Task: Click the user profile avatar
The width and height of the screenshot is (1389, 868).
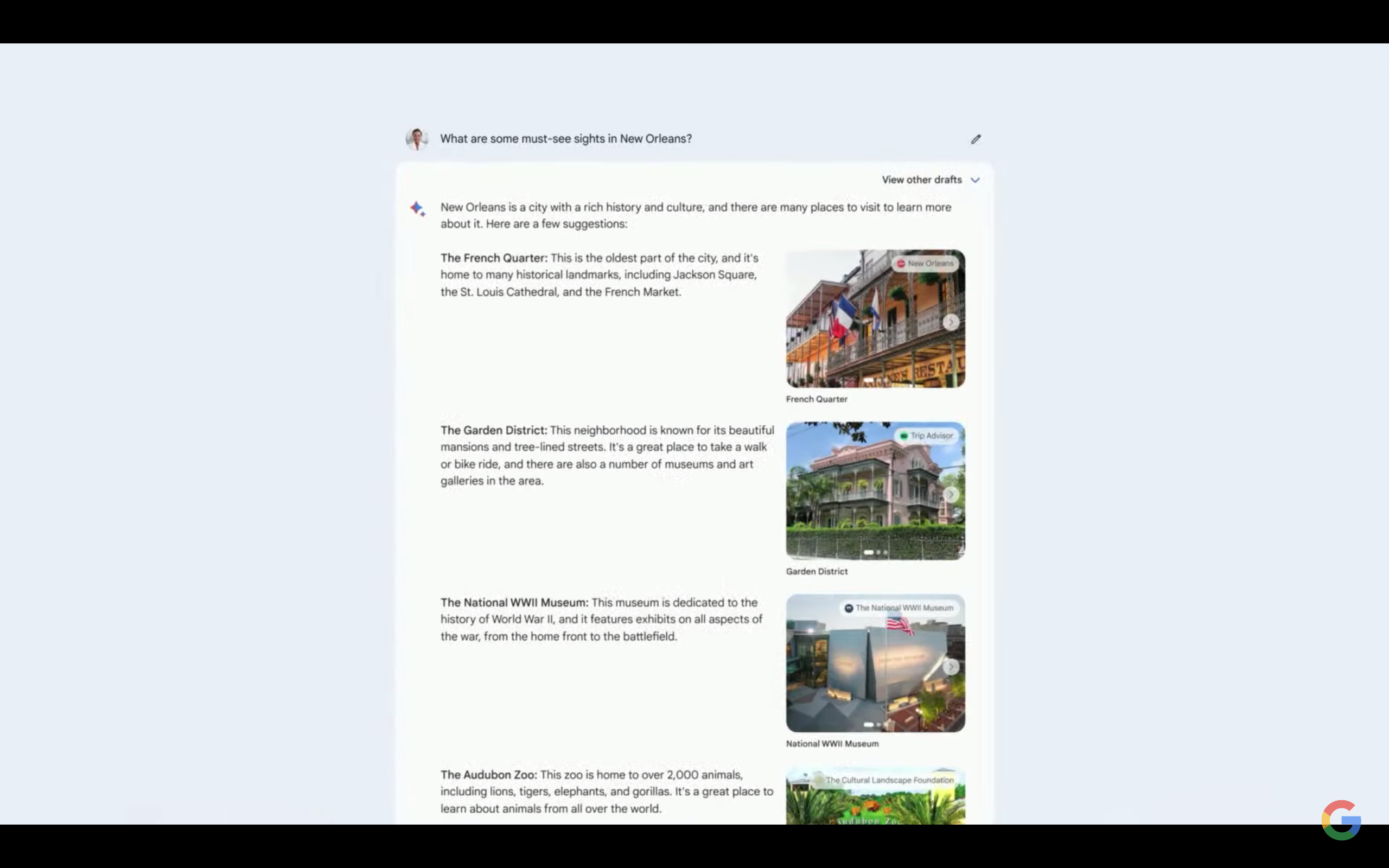Action: [417, 139]
